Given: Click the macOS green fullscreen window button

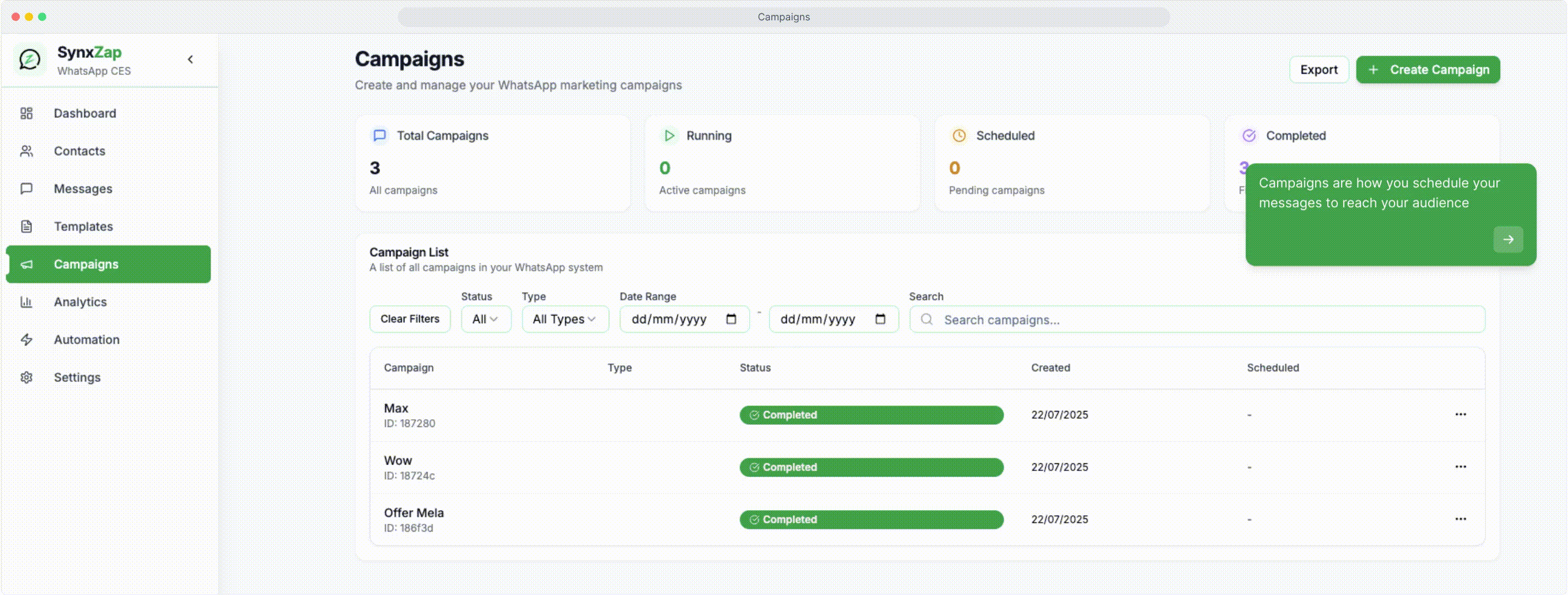Looking at the screenshot, I should (x=42, y=17).
